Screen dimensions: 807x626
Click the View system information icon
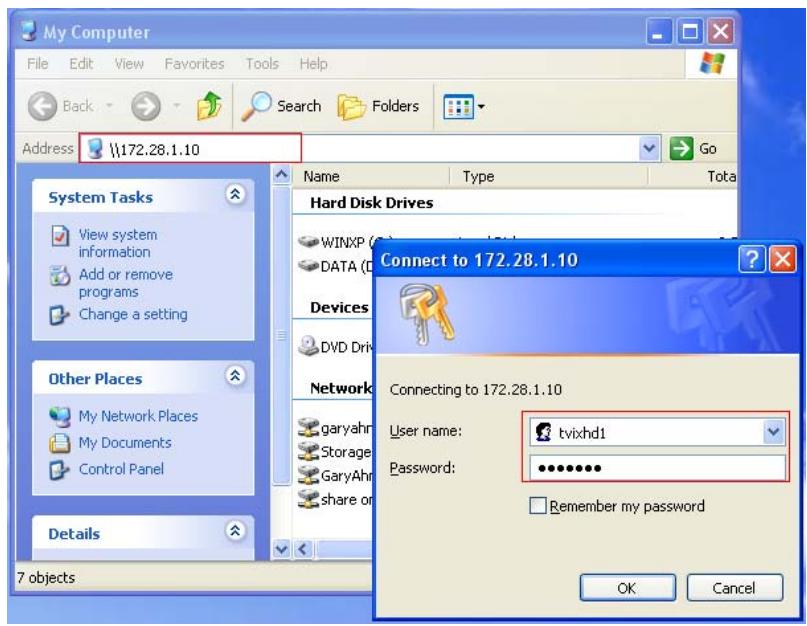60,236
